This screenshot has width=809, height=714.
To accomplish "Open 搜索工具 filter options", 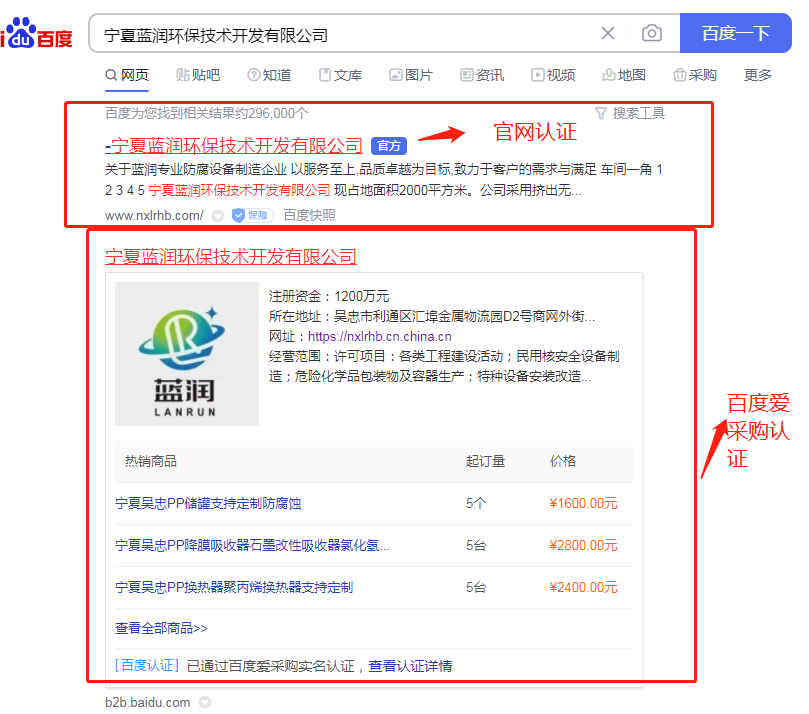I will (630, 113).
